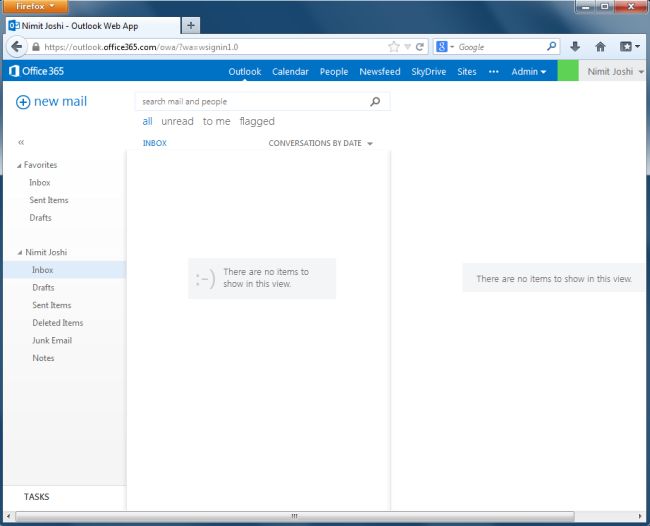Filter messages by to me
The image size is (650, 526).
(216, 121)
